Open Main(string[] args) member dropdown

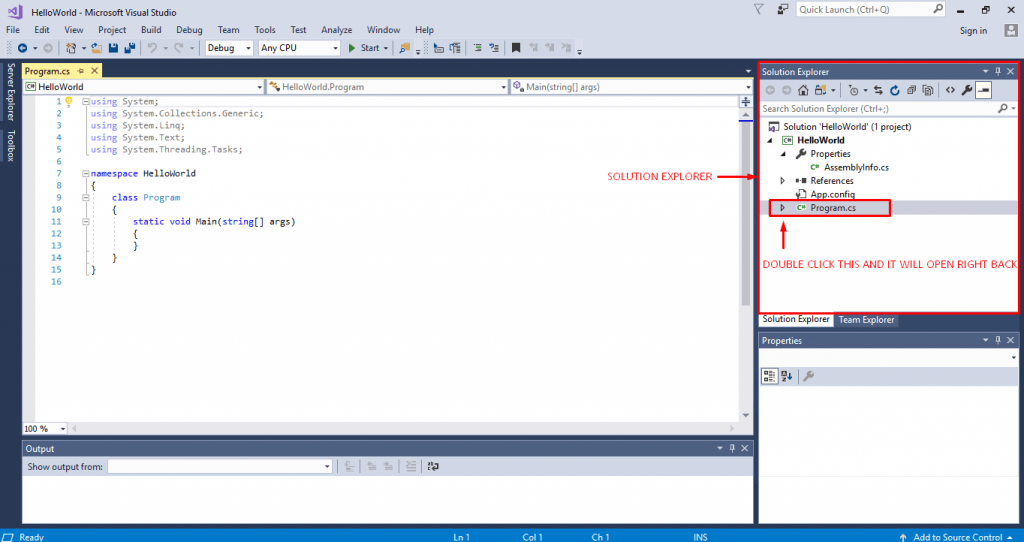coord(631,87)
